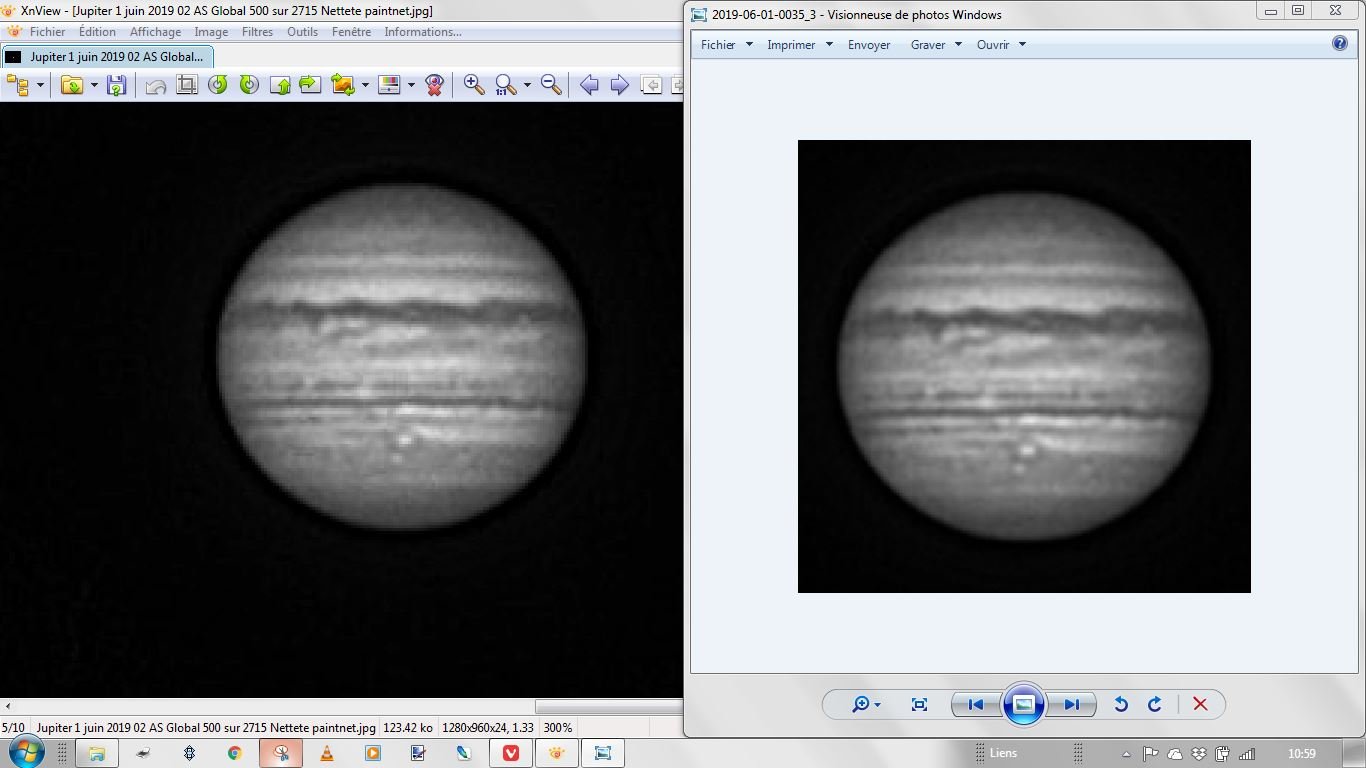Screen dimensions: 1366x768
Task: Open the Fenêtre menu in XnView
Action: point(351,32)
